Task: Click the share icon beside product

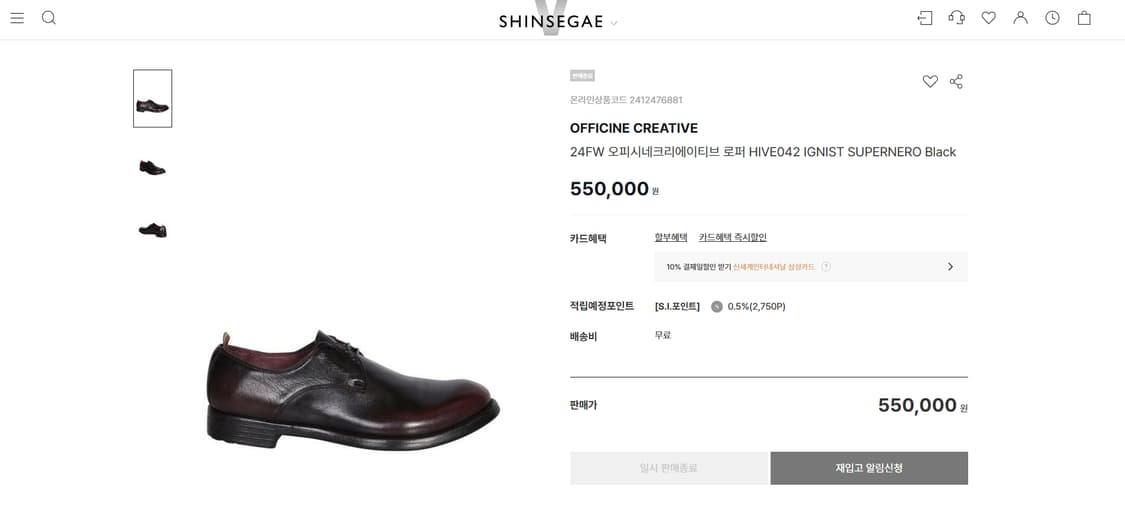Action: tap(956, 82)
